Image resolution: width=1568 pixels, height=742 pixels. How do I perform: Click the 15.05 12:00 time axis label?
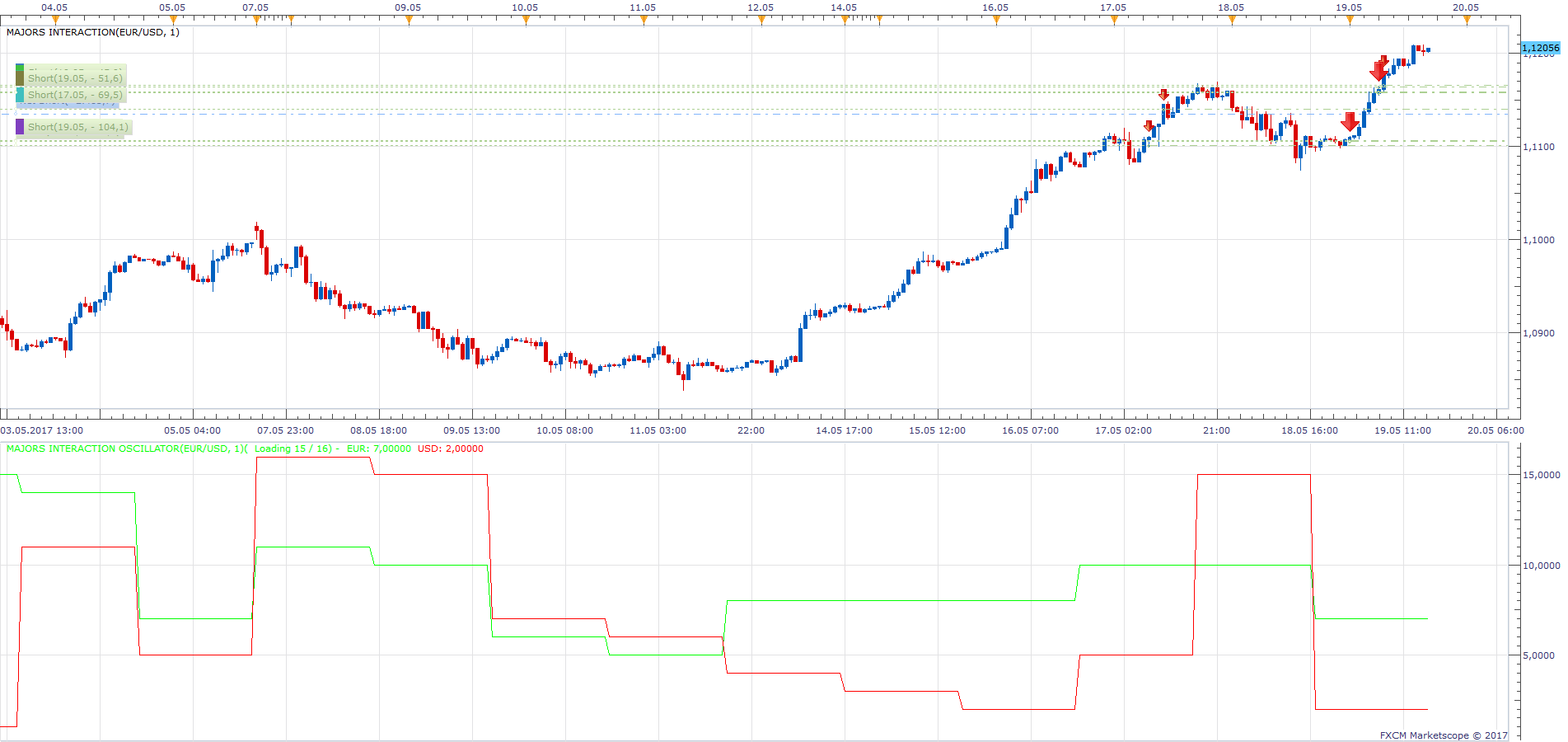[x=937, y=430]
